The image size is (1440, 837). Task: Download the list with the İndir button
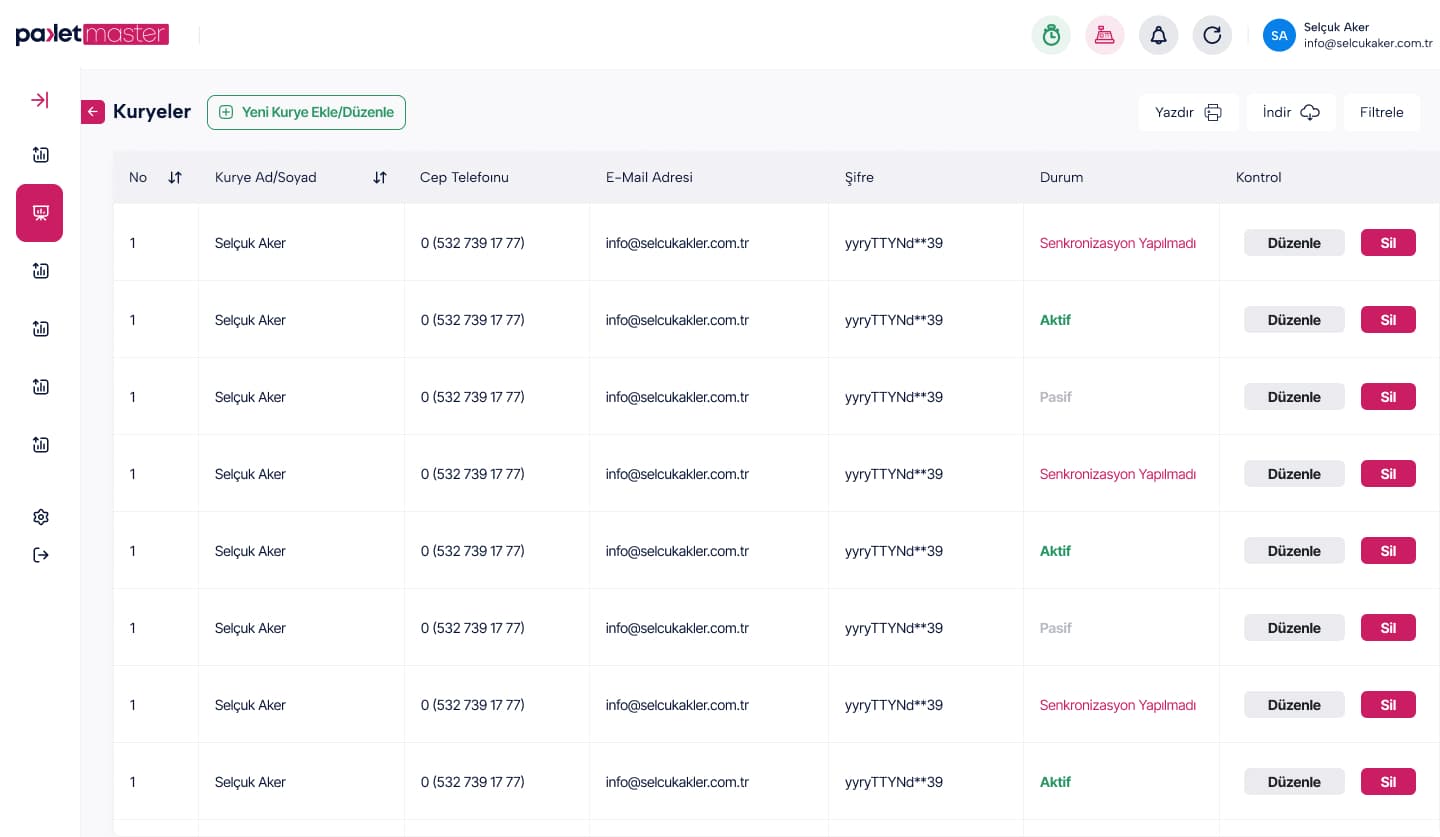1291,112
